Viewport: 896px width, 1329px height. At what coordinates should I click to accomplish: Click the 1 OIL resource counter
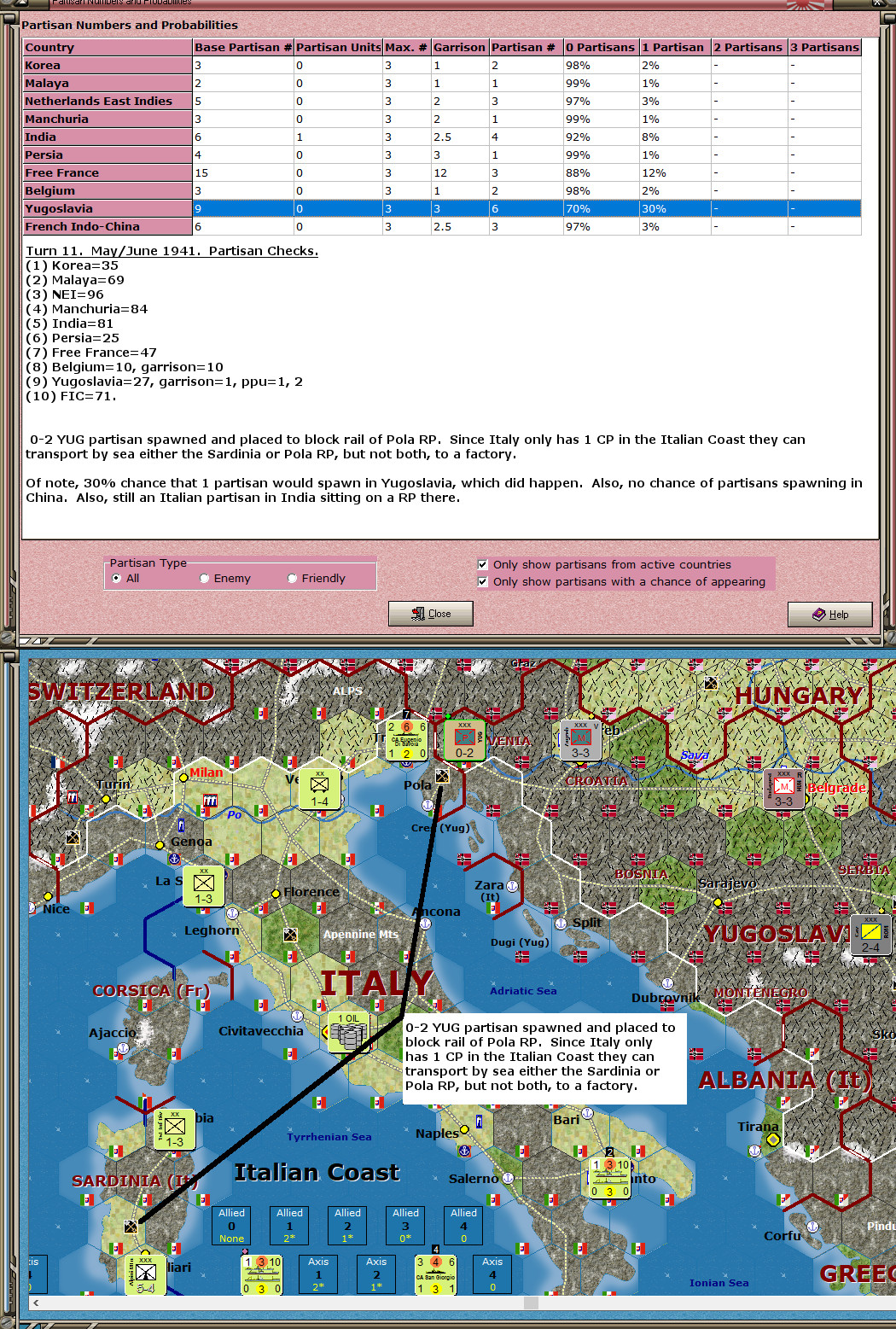348,1032
